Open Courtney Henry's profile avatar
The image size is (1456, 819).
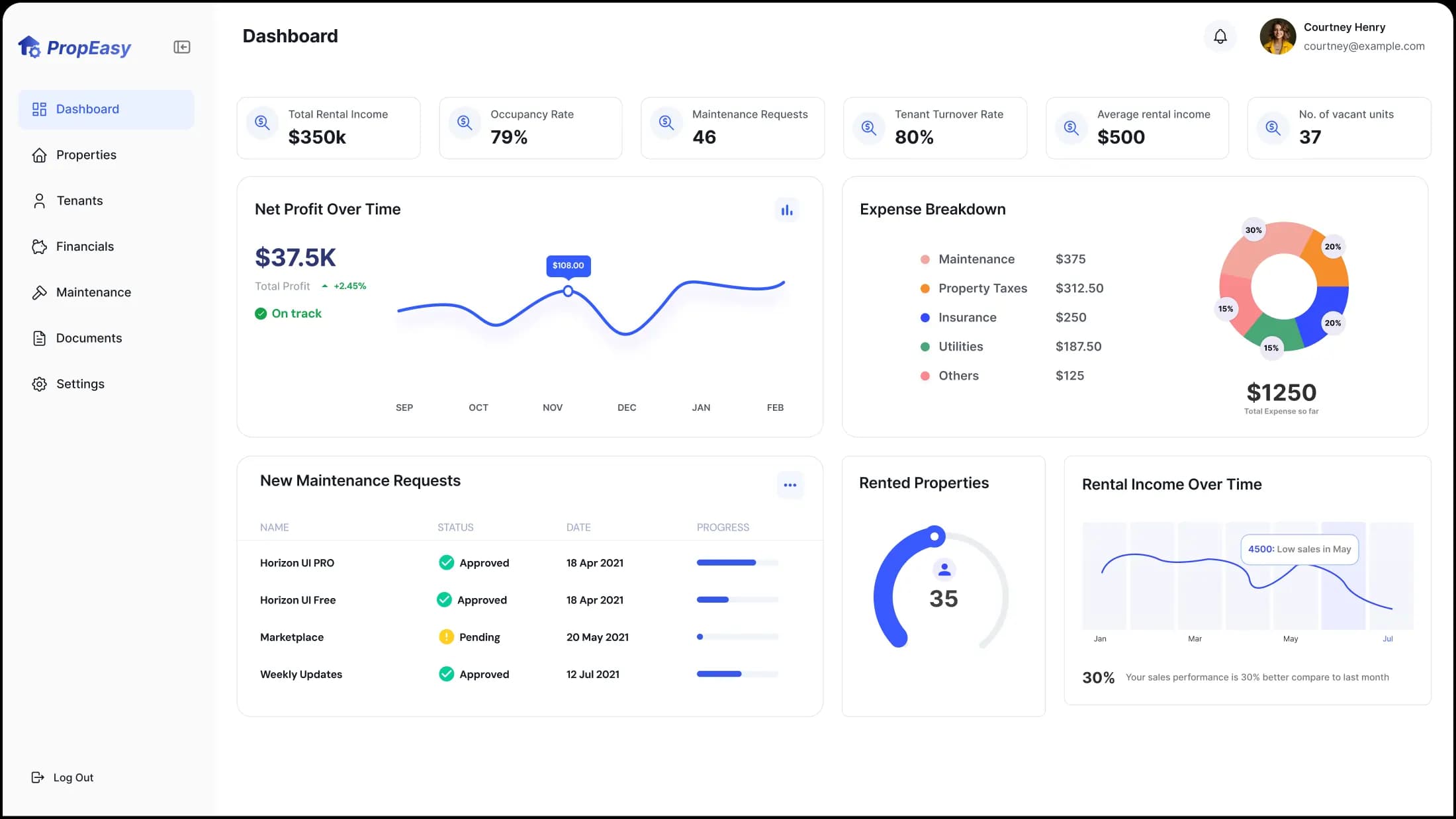(1277, 36)
